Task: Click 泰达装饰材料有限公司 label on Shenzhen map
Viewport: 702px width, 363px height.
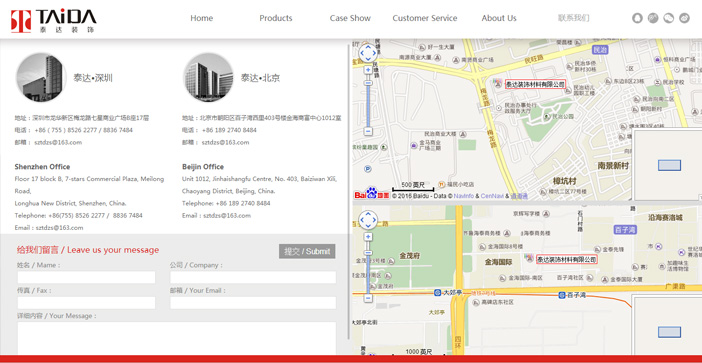Action: [x=535, y=84]
